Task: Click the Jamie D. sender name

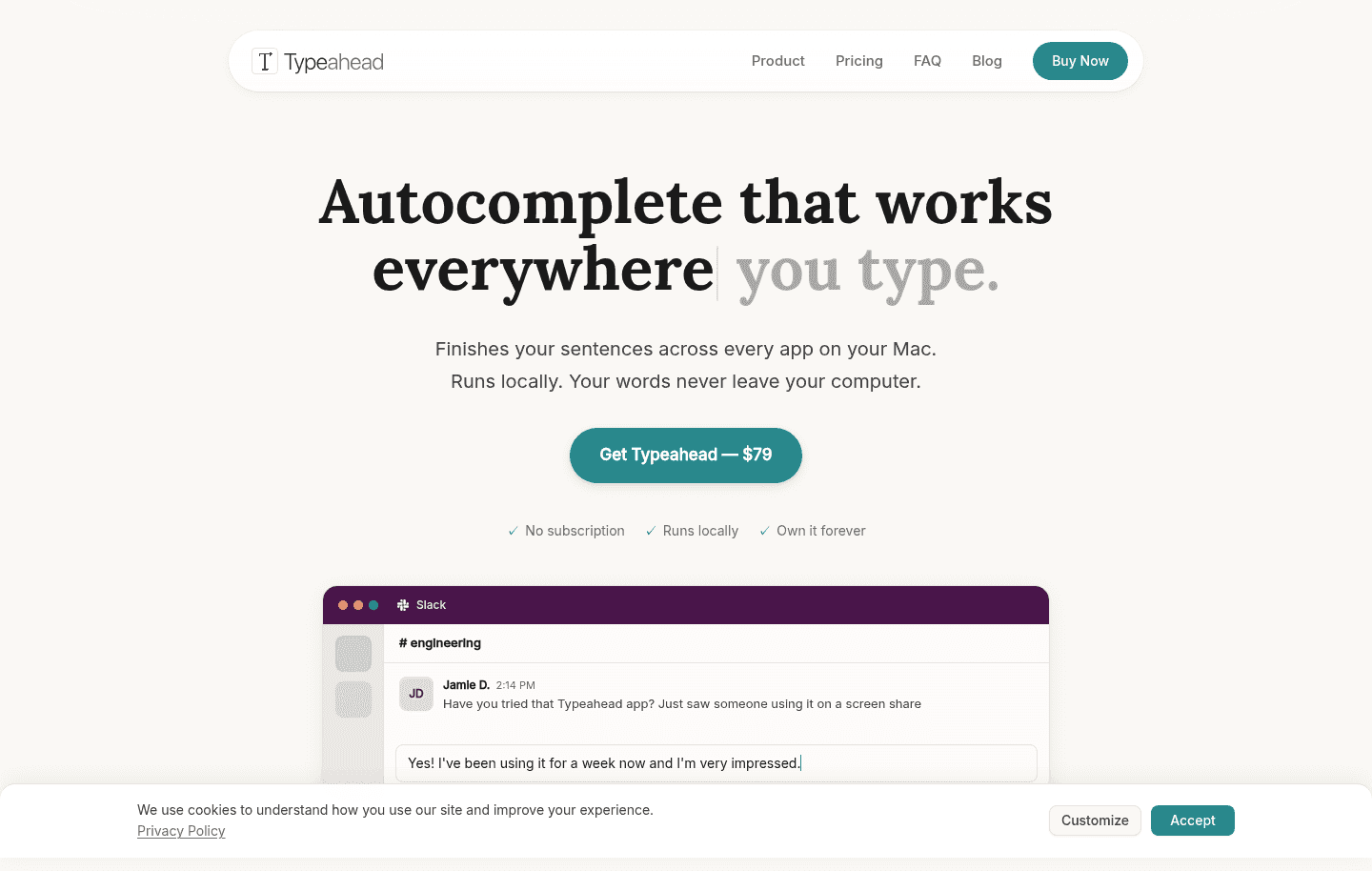Action: pos(466,685)
